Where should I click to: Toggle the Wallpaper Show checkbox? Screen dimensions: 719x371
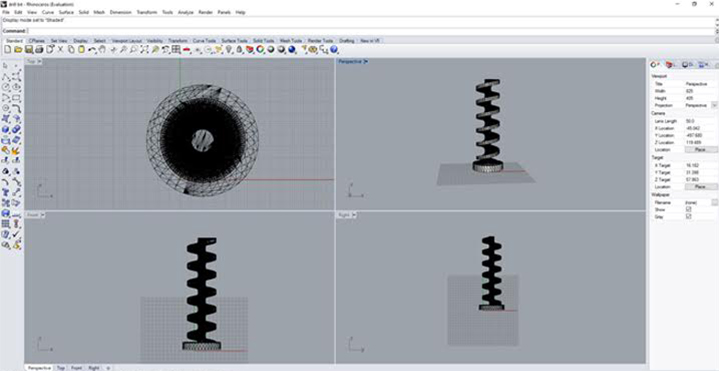[688, 209]
